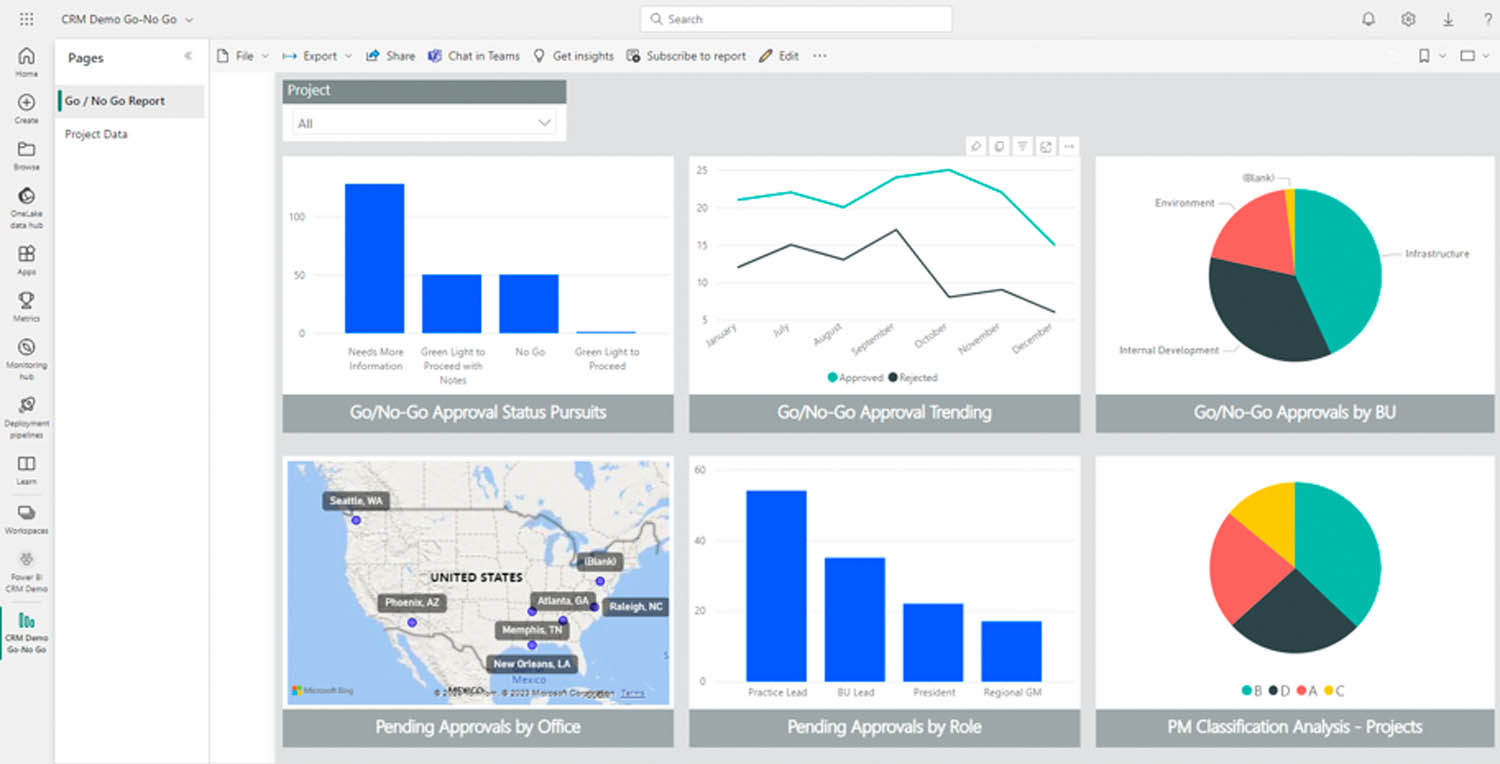Click the Chat in Teams button
The height and width of the screenshot is (764, 1500).
click(x=474, y=56)
